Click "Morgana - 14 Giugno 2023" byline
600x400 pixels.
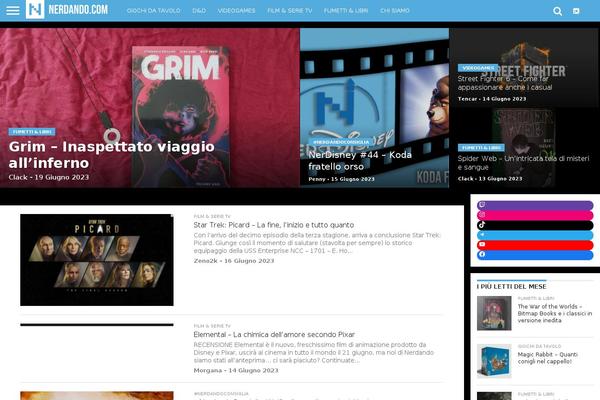pos(236,370)
